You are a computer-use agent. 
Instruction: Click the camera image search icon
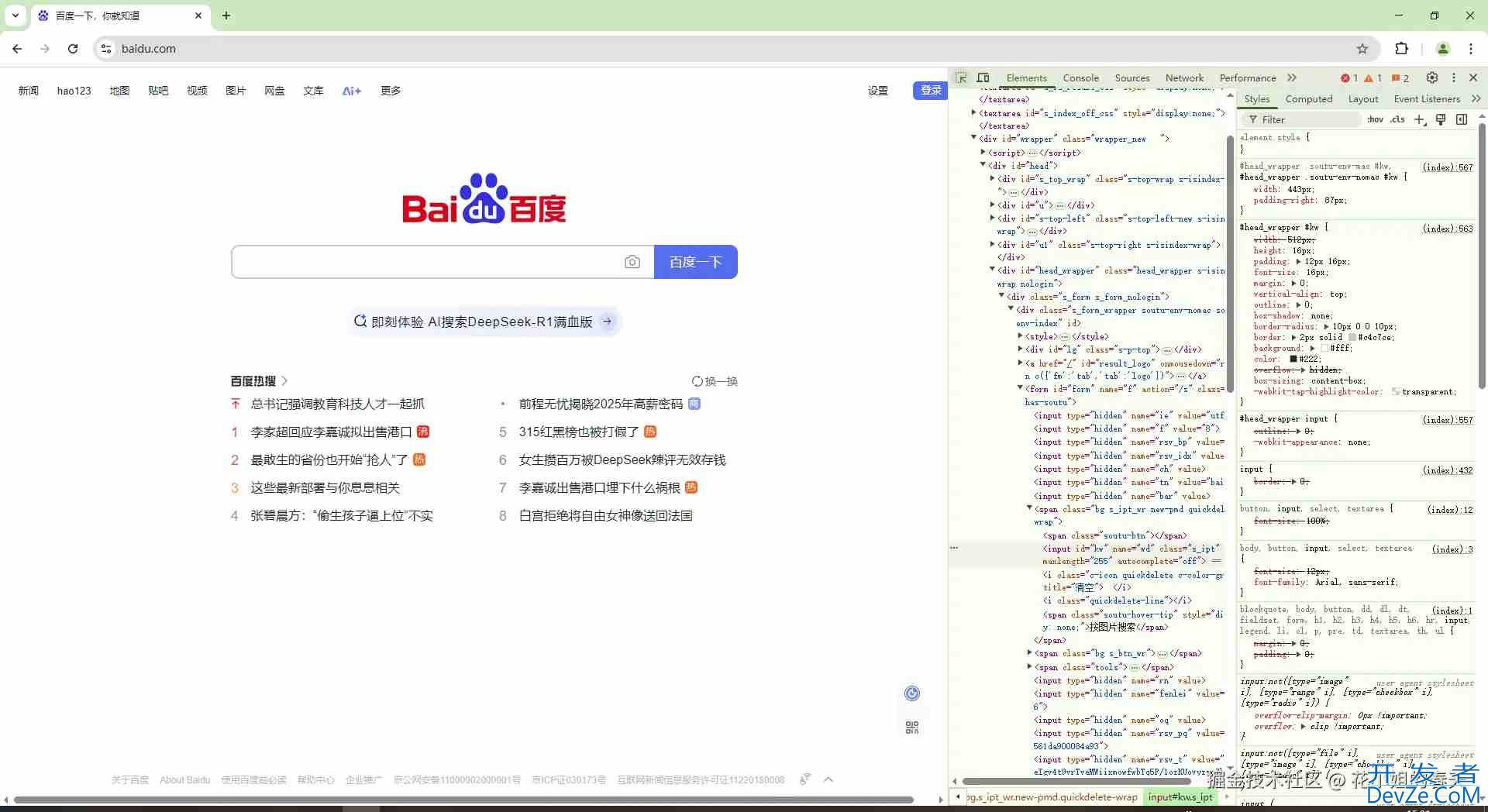point(632,262)
